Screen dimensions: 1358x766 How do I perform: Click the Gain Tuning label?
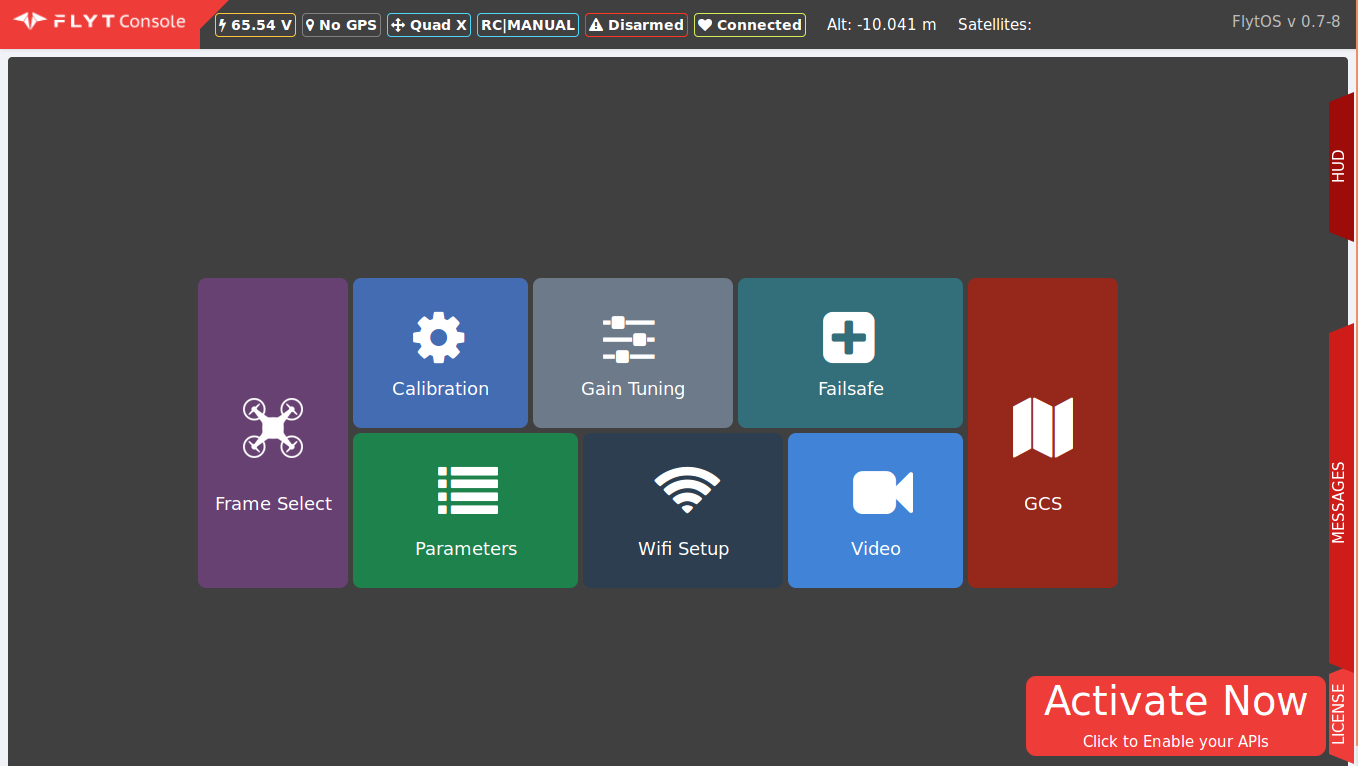click(x=633, y=389)
